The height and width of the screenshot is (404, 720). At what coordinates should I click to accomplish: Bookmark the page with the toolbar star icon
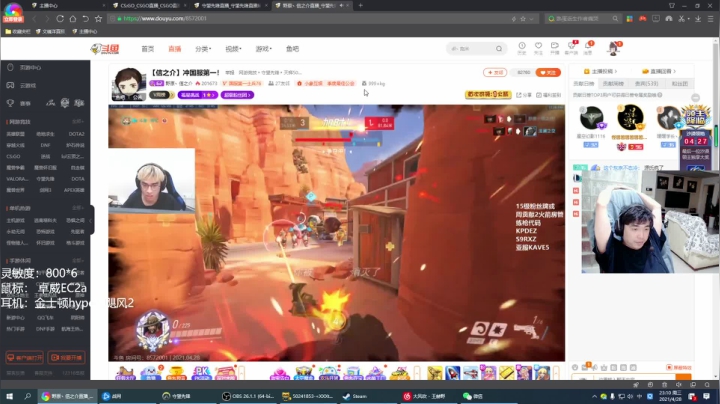click(98, 19)
